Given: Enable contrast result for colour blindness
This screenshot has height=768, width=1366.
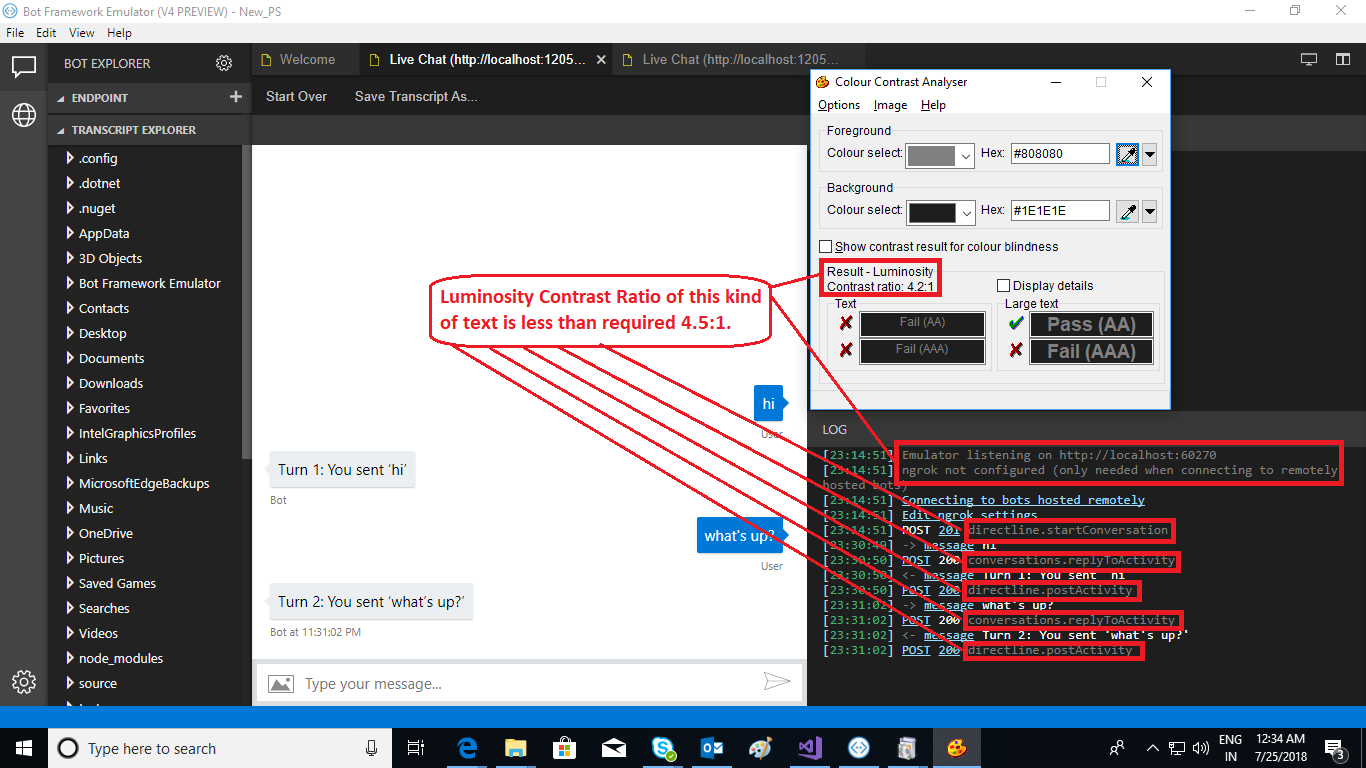Looking at the screenshot, I should pyautogui.click(x=826, y=246).
